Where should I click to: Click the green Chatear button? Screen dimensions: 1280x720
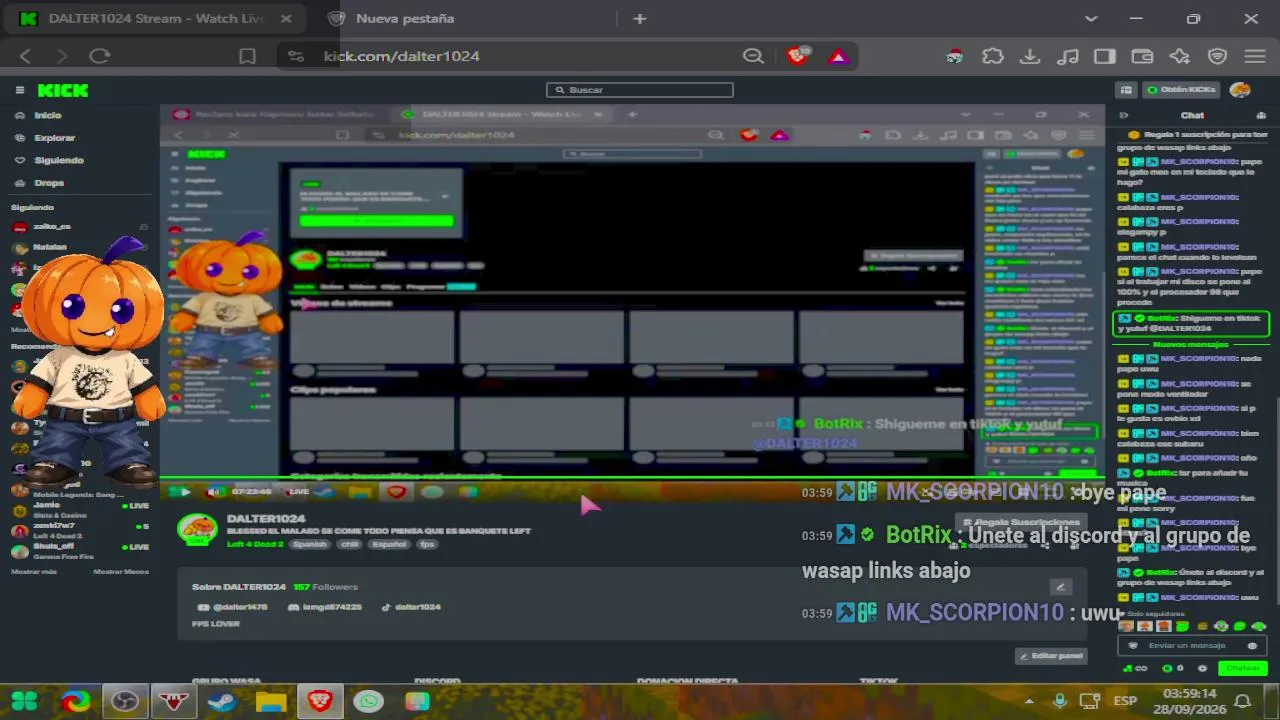point(1243,668)
